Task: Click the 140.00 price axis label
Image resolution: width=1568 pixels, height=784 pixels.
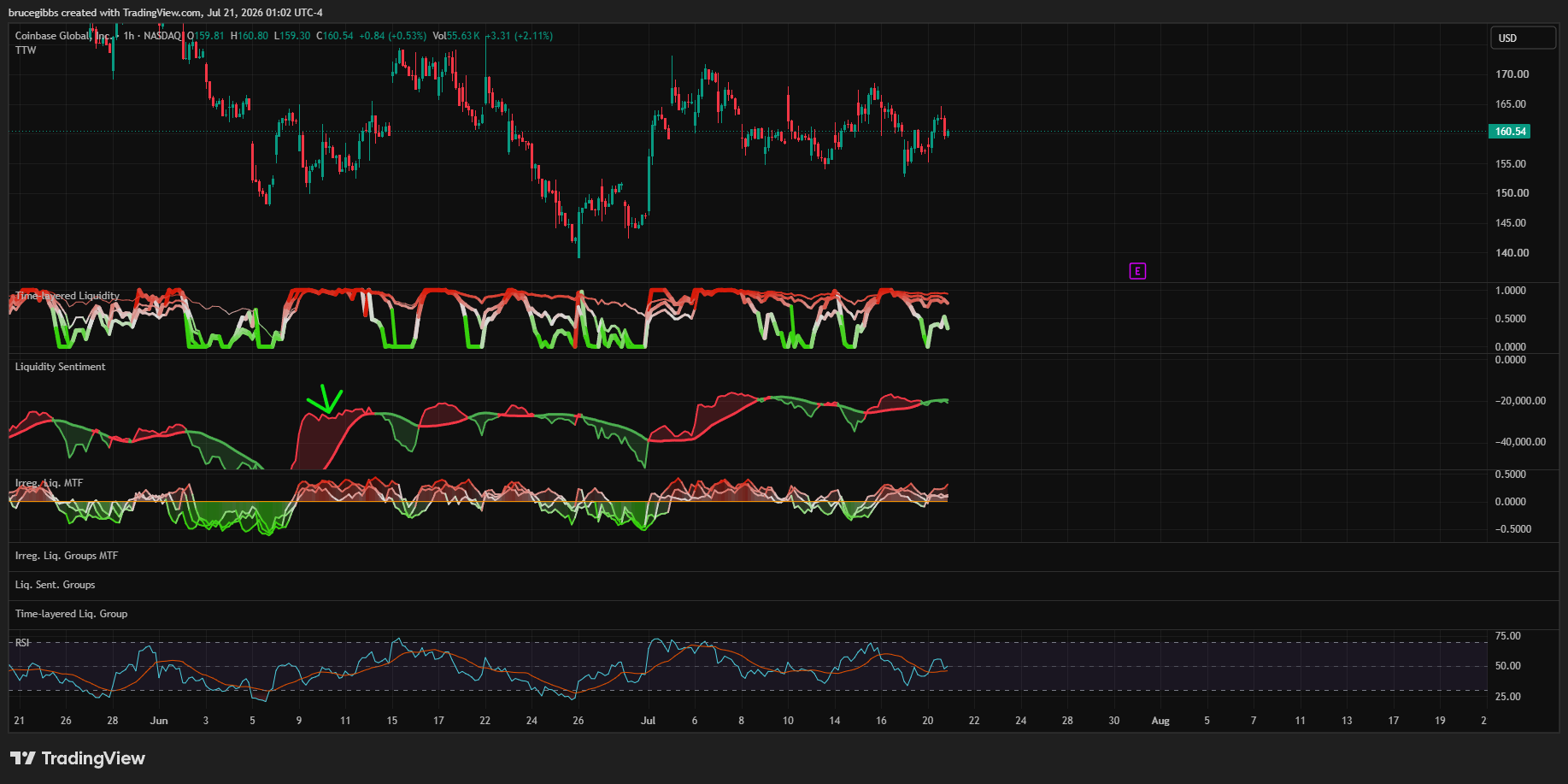Action: click(x=1512, y=253)
